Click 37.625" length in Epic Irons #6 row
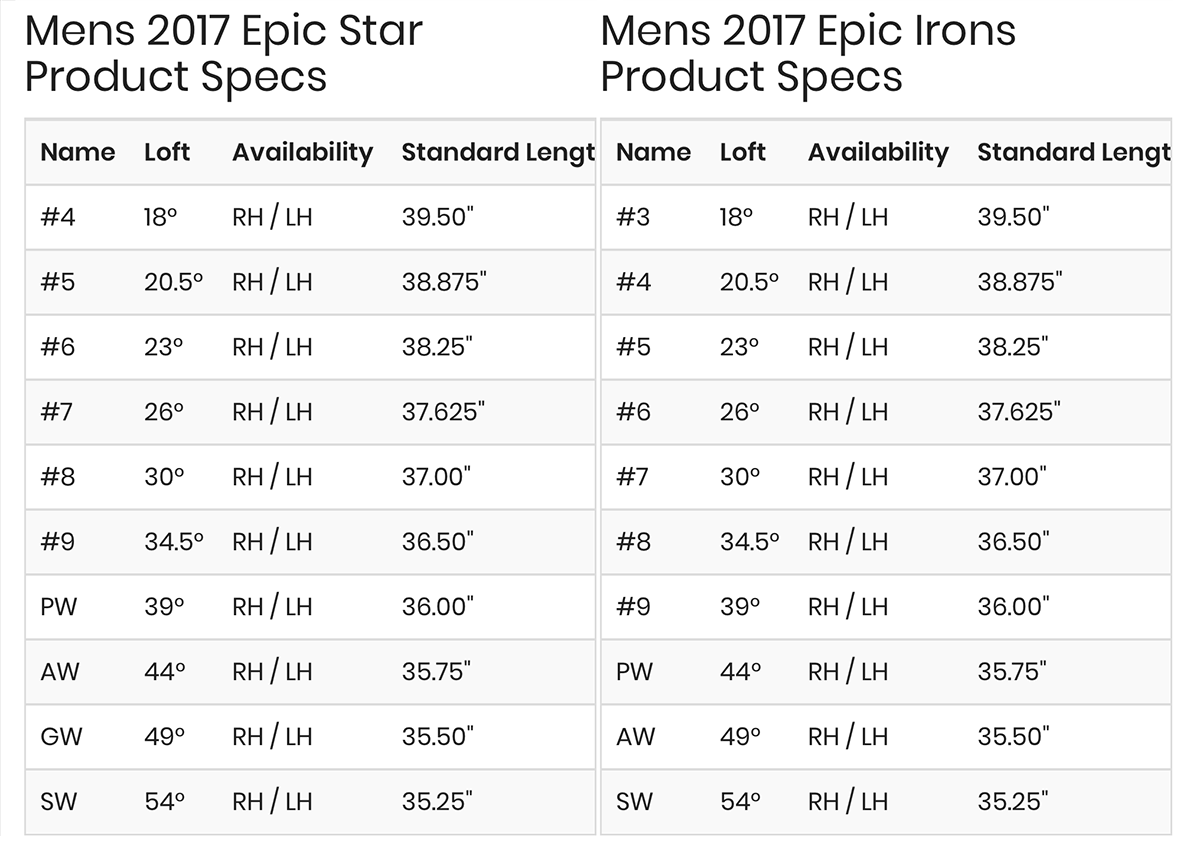 (1019, 412)
